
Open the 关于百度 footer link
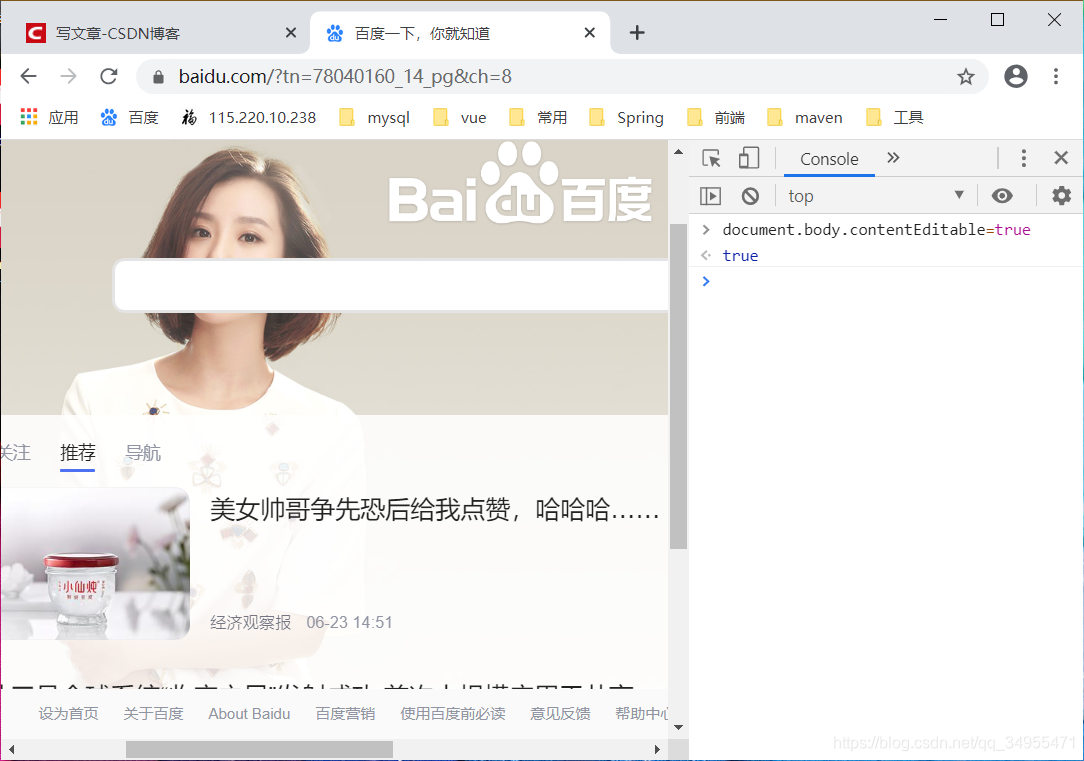pyautogui.click(x=153, y=713)
